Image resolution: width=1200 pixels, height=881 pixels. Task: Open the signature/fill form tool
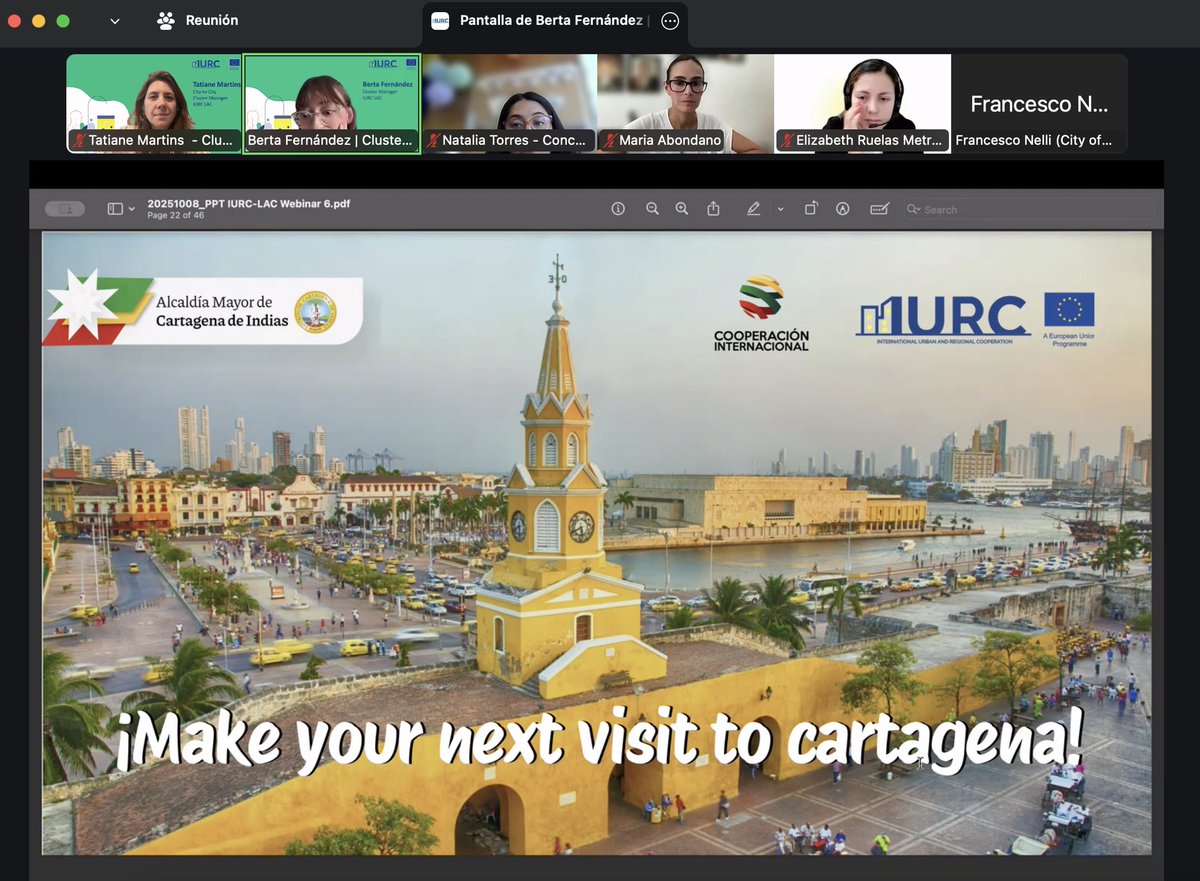coord(879,208)
